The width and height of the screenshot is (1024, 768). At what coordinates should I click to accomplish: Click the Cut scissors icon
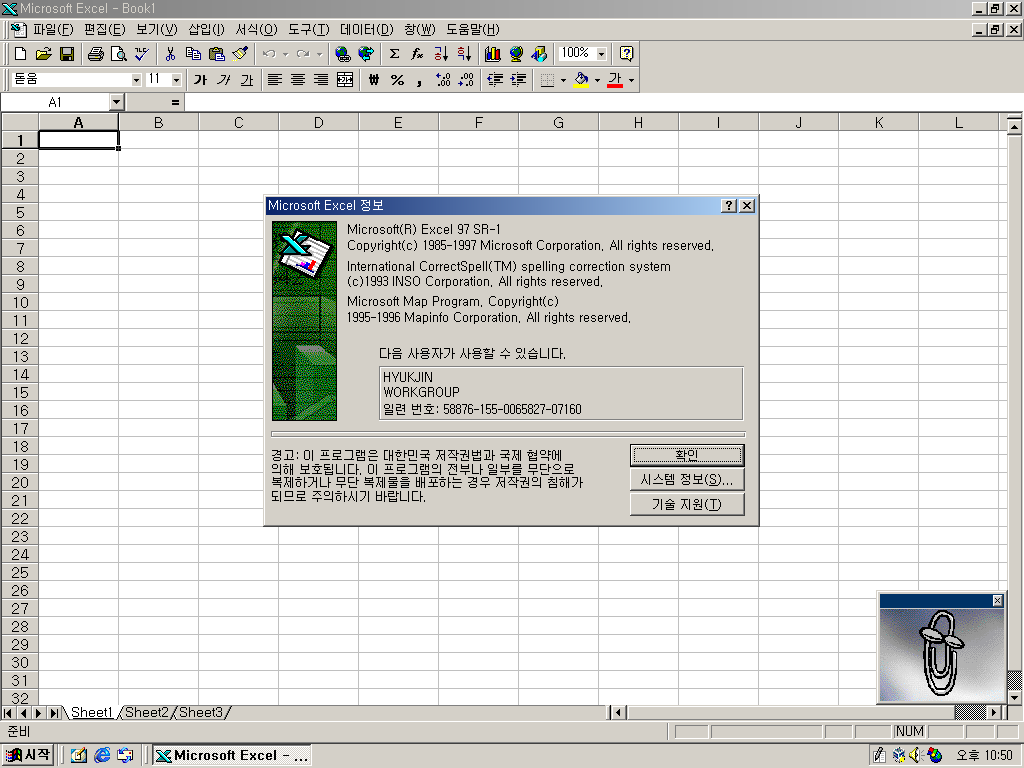[x=170, y=54]
